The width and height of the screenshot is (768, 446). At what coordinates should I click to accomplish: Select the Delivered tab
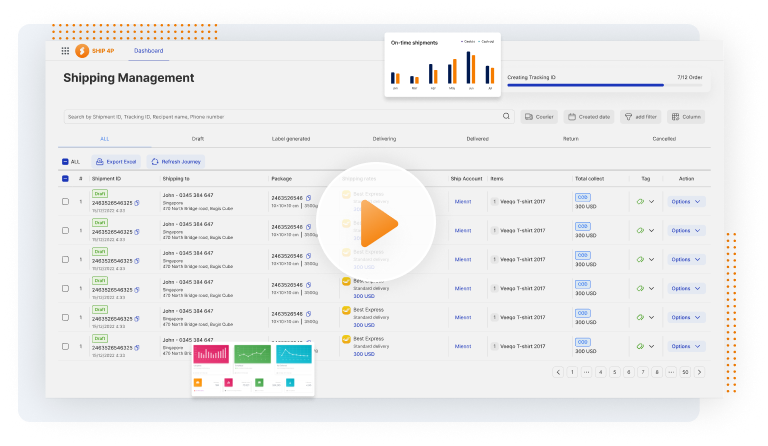click(x=478, y=139)
